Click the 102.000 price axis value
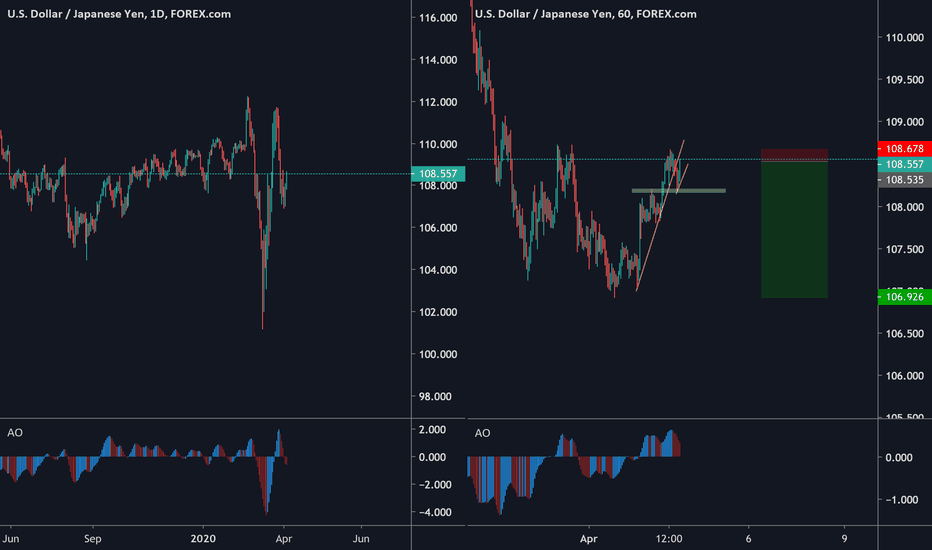932x550 pixels. [x=438, y=312]
